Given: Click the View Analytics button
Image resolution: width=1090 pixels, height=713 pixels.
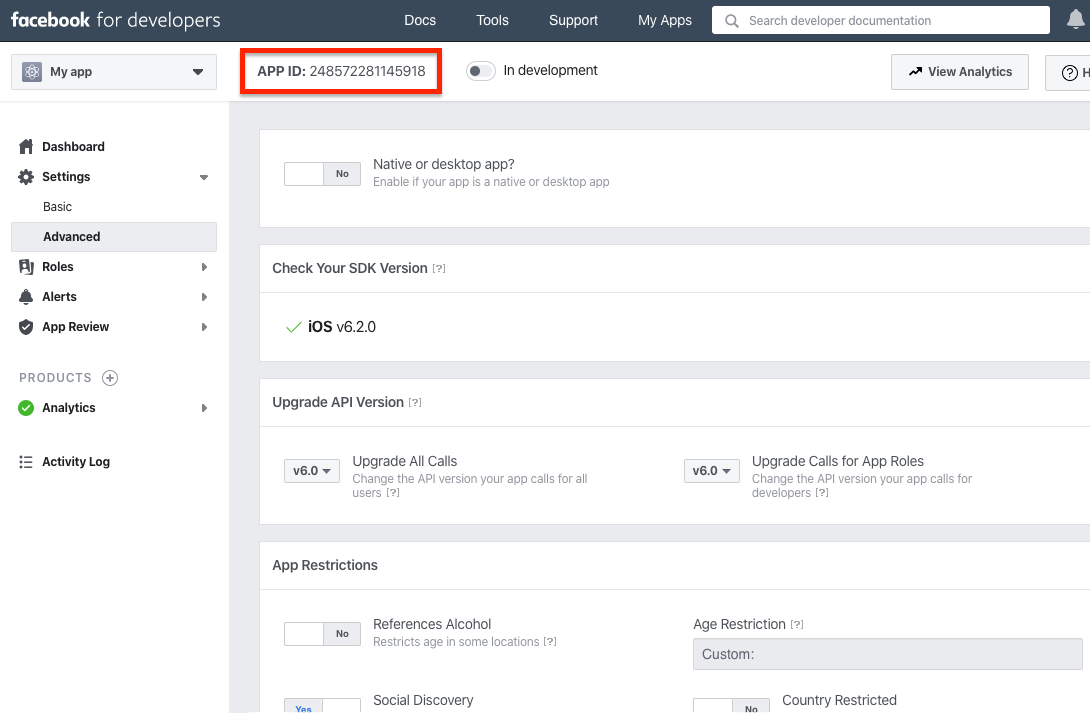Looking at the screenshot, I should coord(960,72).
